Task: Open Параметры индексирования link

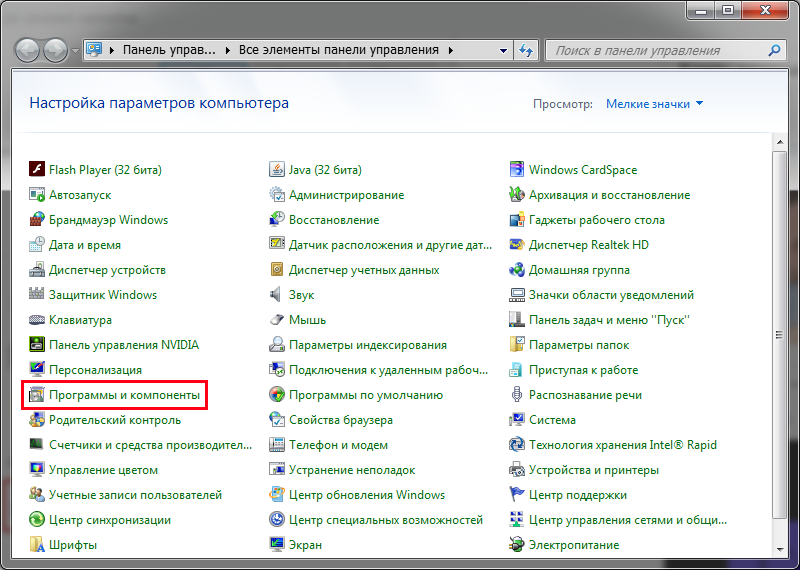Action: [368, 345]
